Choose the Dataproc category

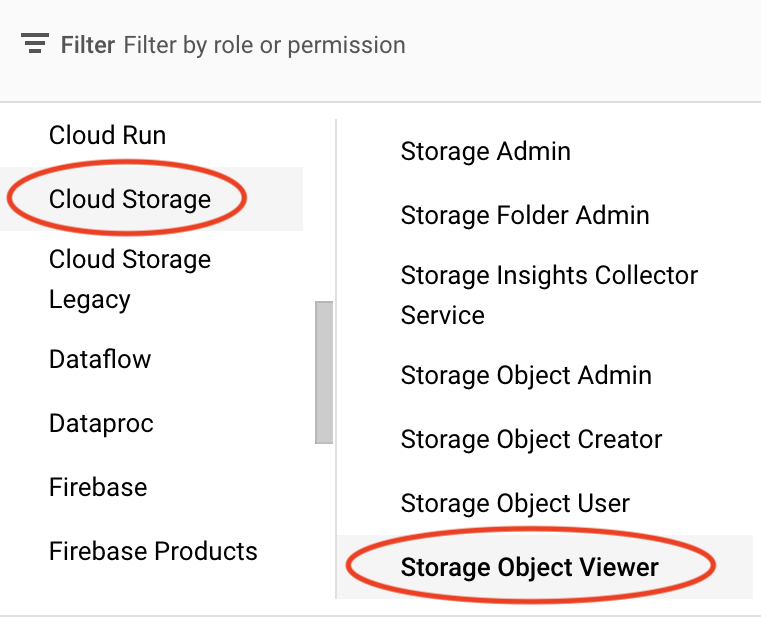101,423
